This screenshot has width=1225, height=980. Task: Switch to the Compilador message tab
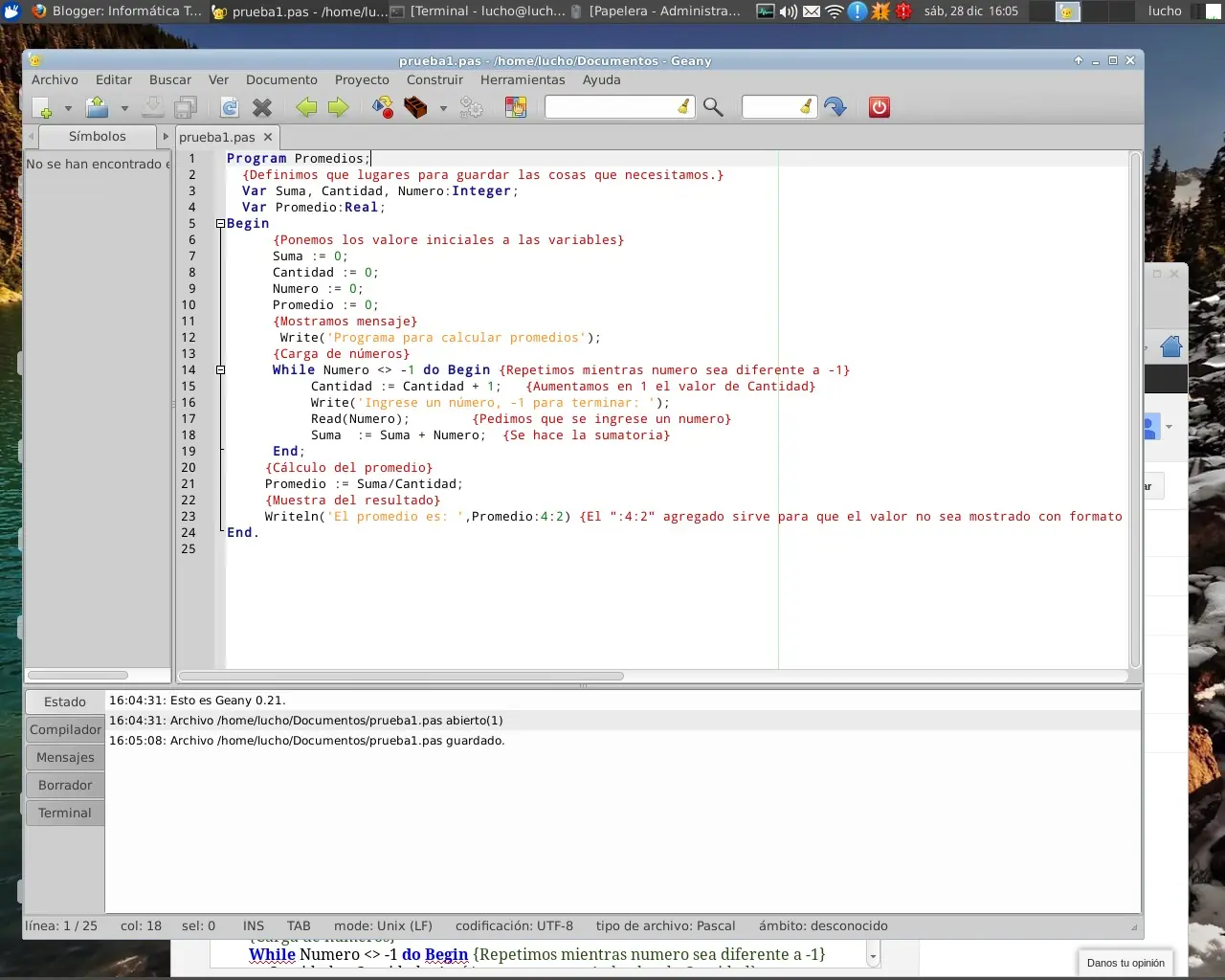point(65,729)
